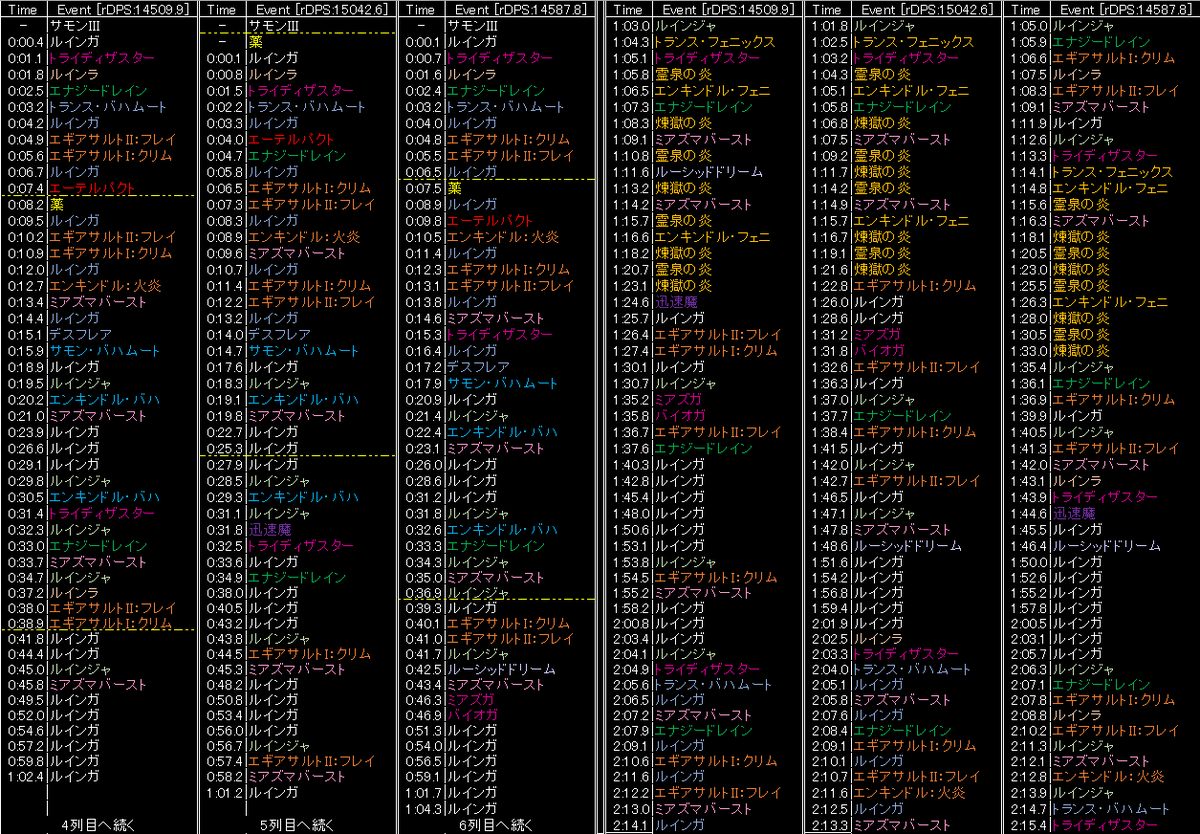Click トランス・バハムート at 2:14.7
Viewport: 1200px width, 834px height.
[x=1111, y=808]
